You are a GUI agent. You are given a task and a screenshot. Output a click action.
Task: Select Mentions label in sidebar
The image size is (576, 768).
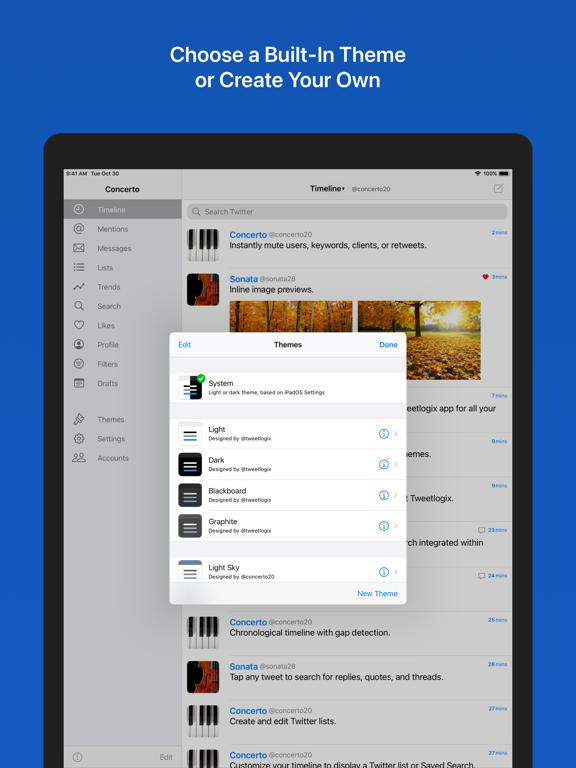tap(113, 229)
